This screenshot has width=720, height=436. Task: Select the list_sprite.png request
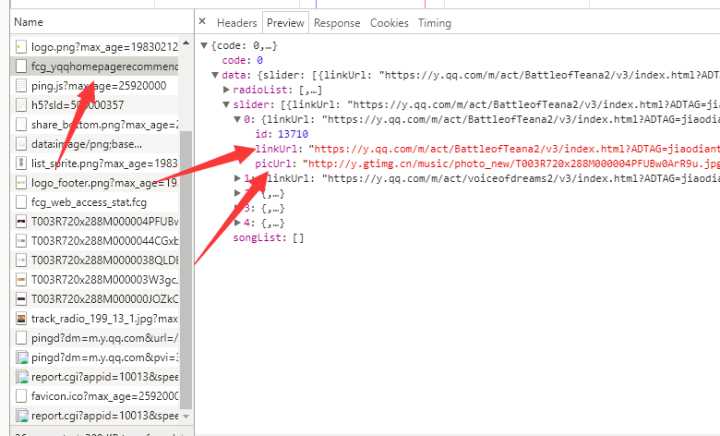(95, 163)
